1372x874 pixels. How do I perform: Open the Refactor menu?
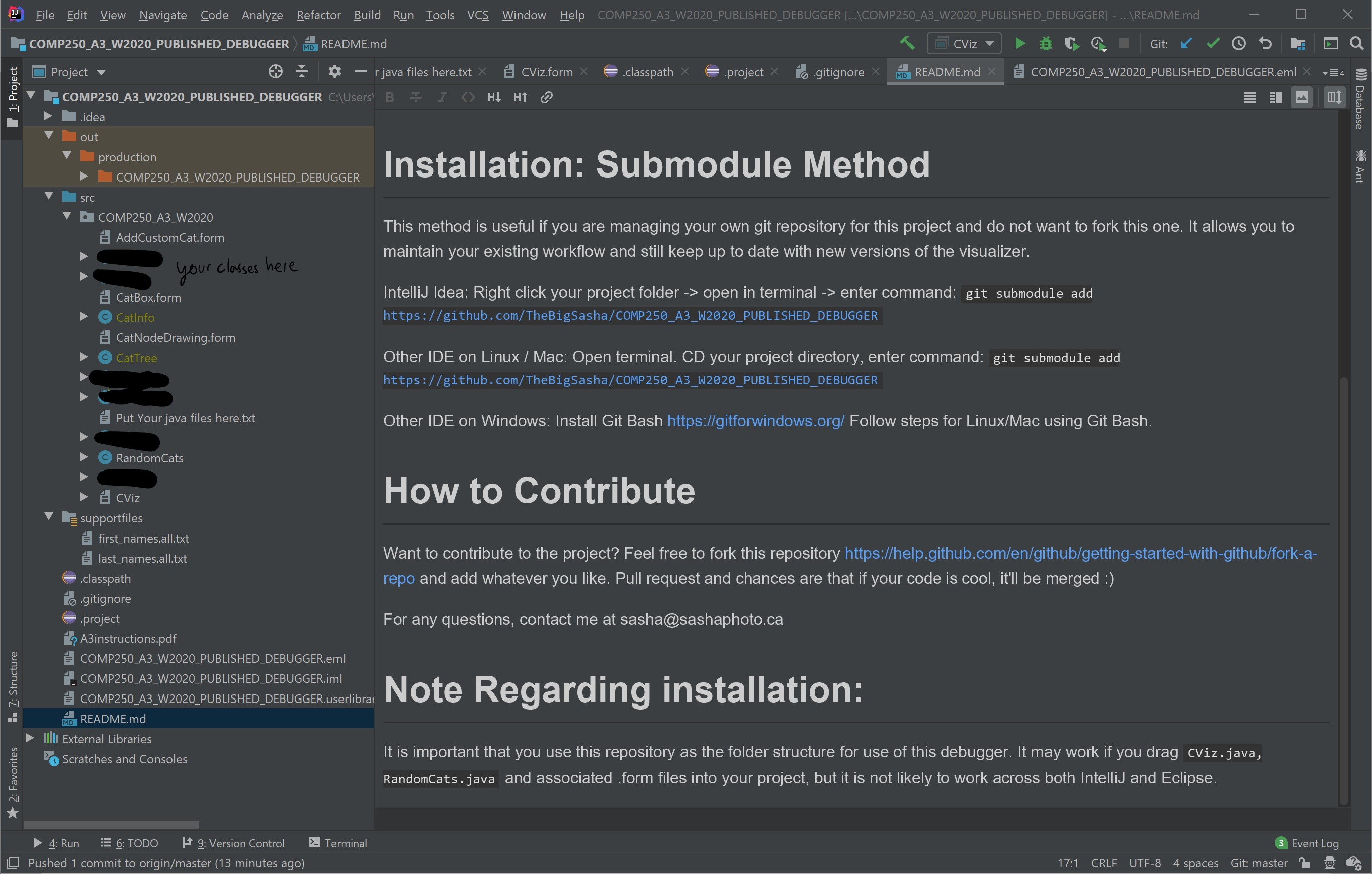318,15
